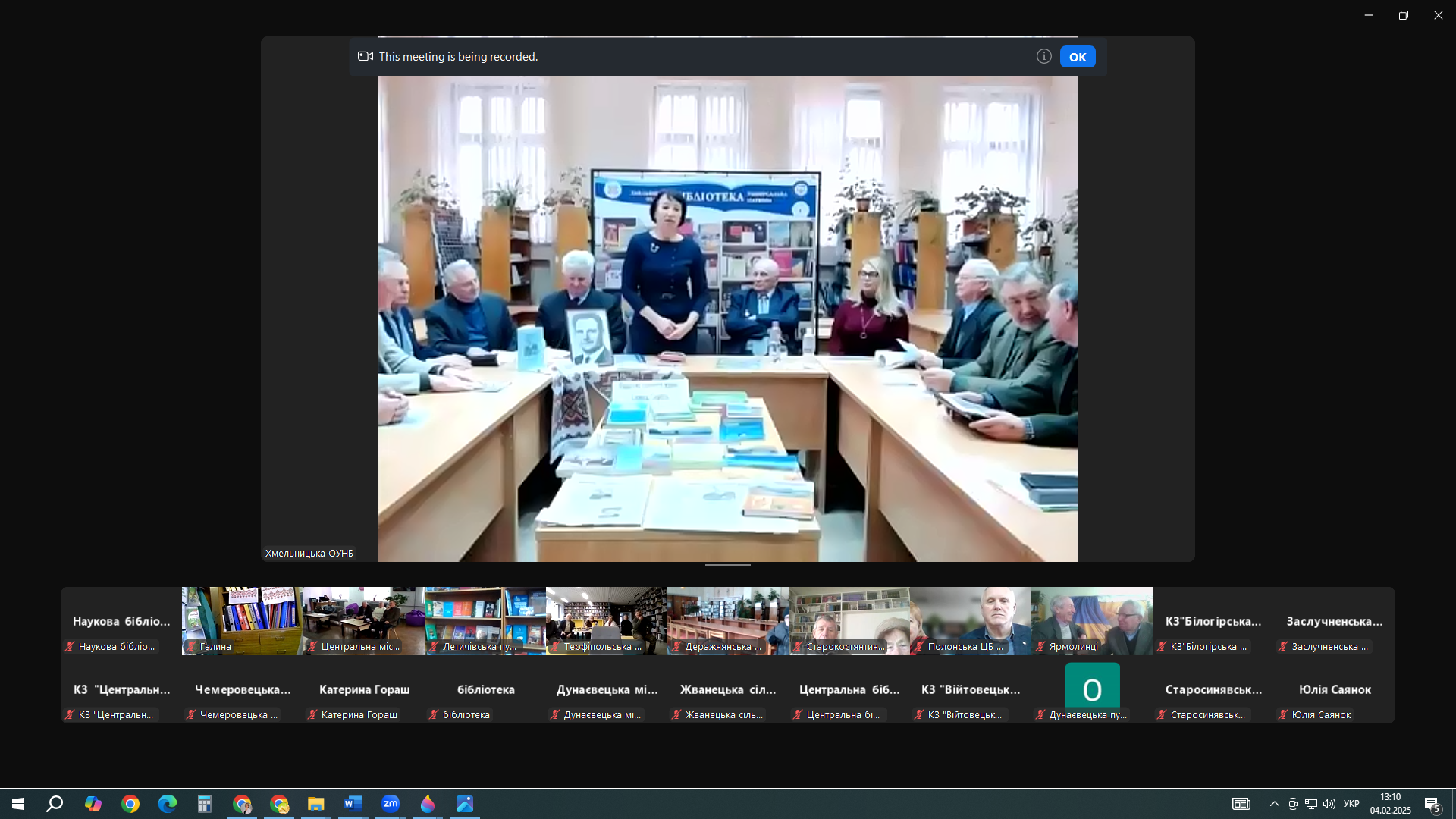Select the Ярмолинці participant thumbnail
The width and height of the screenshot is (1456, 819).
(1091, 620)
